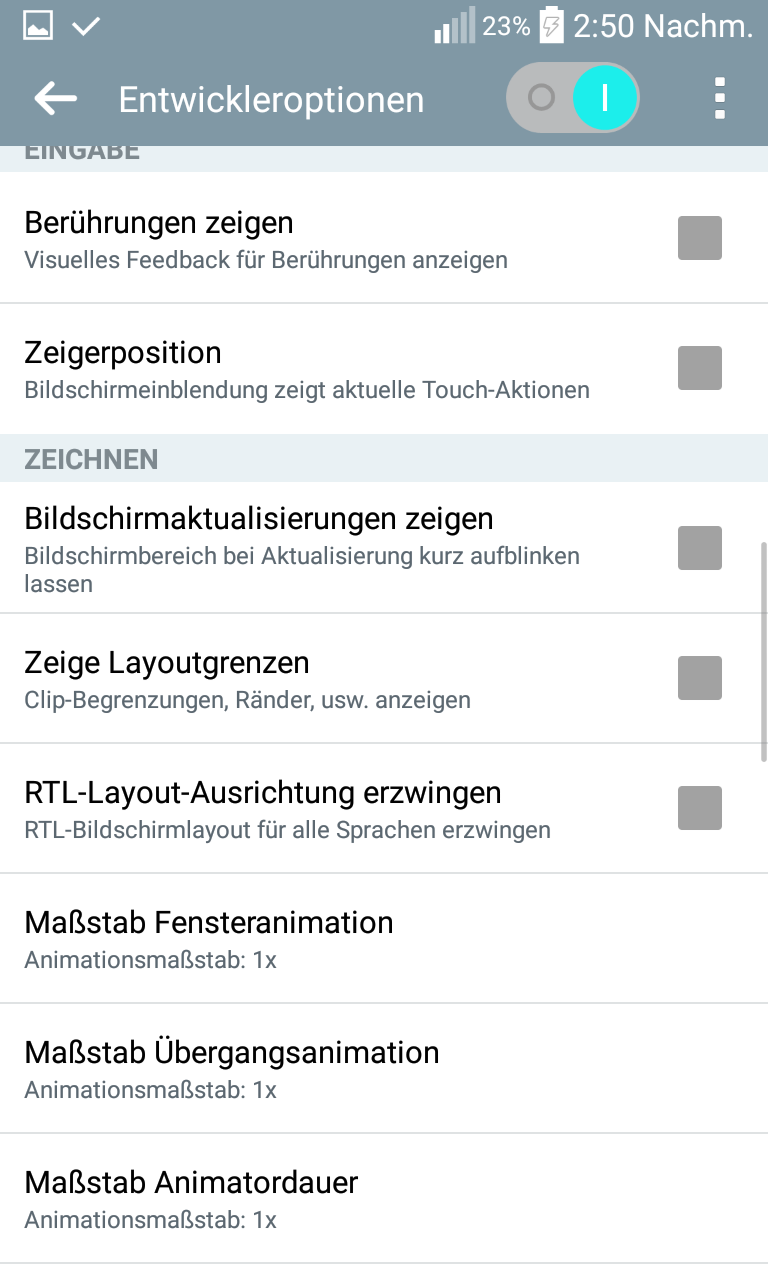Tap the 23% battery percentage text
Viewport: 768px width, 1280px height.
click(x=506, y=27)
